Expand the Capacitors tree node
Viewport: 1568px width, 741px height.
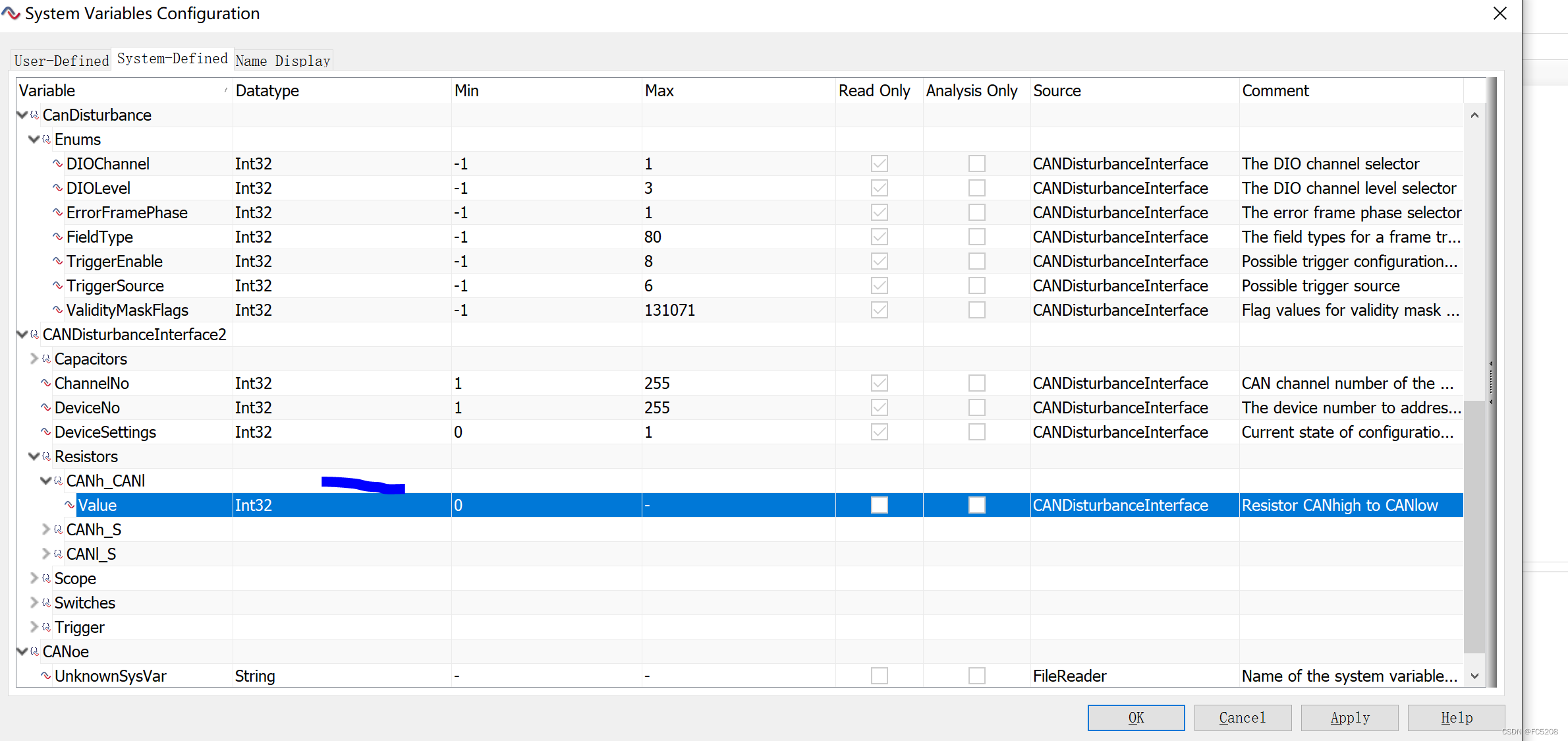[x=34, y=359]
